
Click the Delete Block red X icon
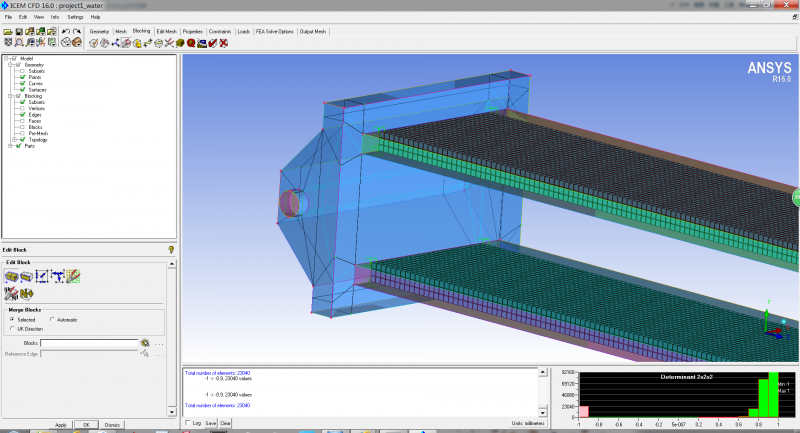click(x=223, y=43)
